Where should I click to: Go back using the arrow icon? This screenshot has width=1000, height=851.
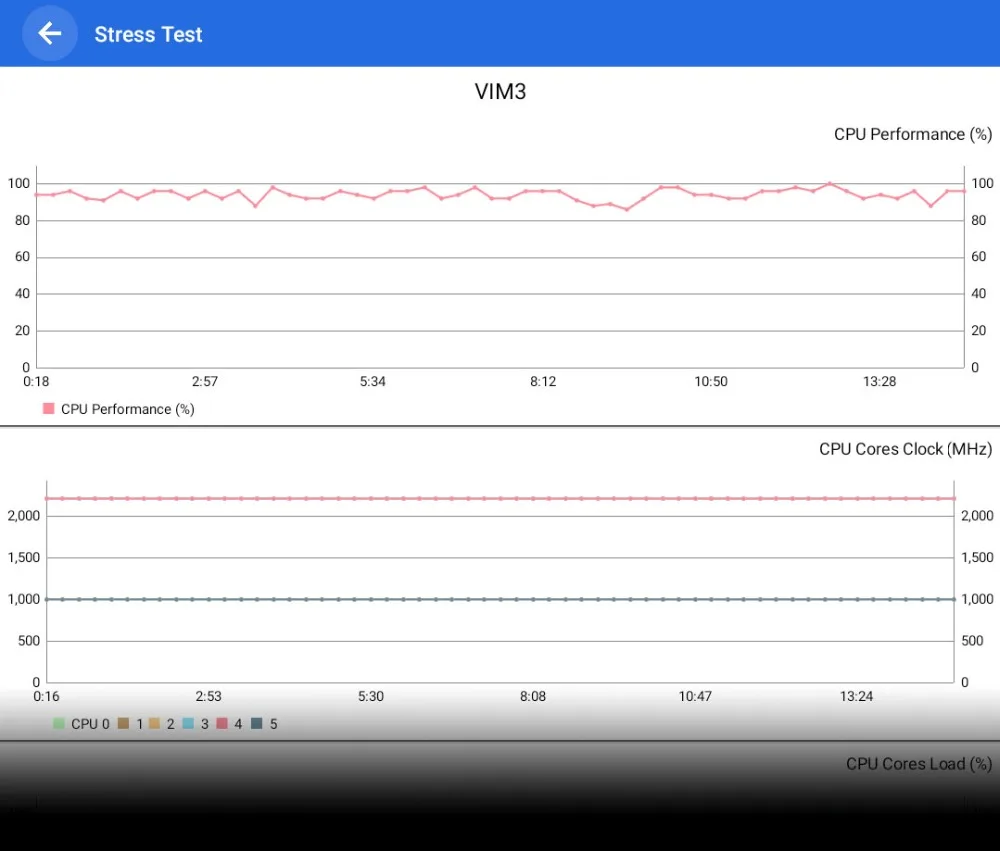pyautogui.click(x=50, y=33)
